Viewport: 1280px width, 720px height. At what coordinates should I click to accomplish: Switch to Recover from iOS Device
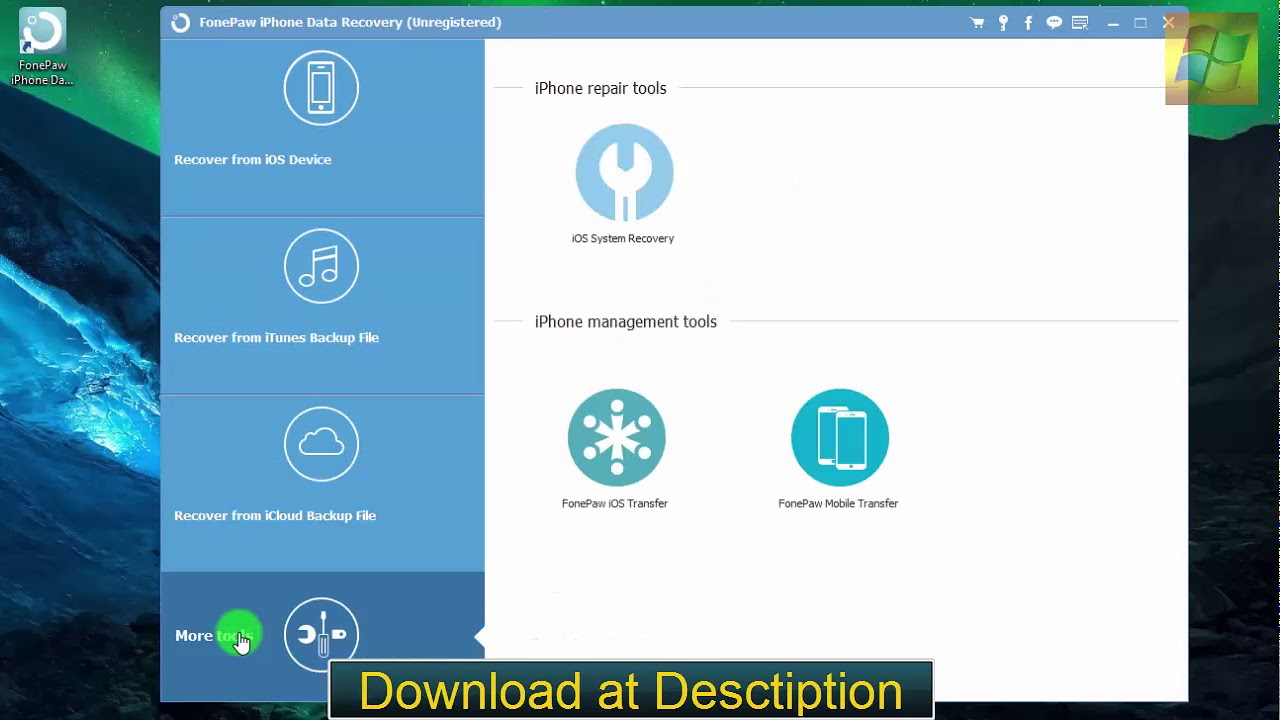pyautogui.click(x=323, y=127)
